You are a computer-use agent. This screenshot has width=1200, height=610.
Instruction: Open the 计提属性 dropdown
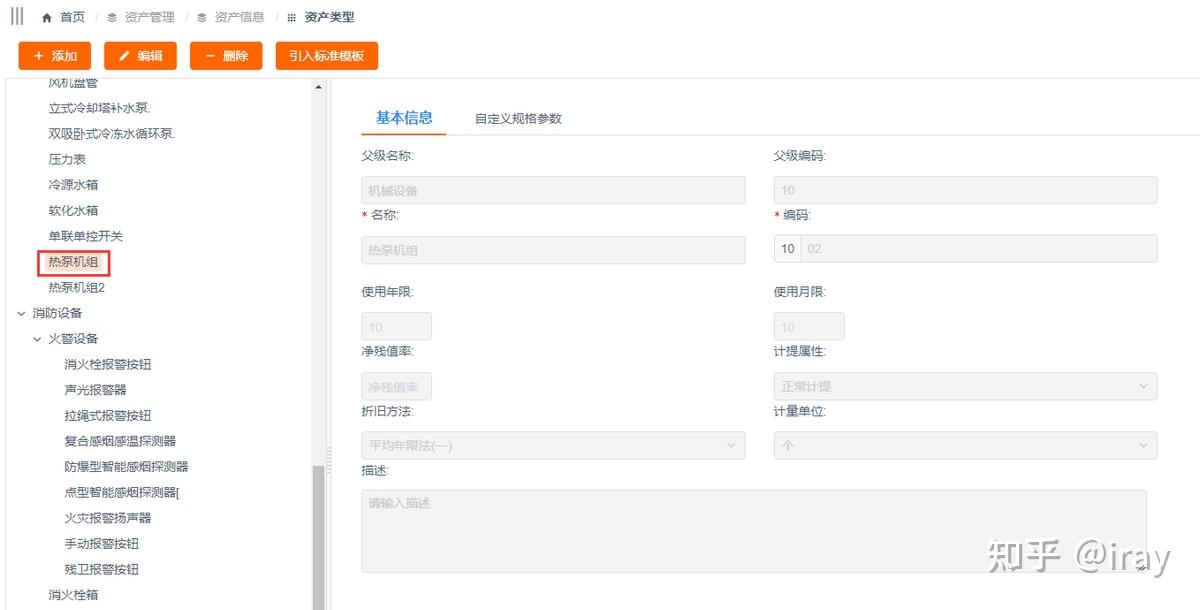(x=965, y=387)
